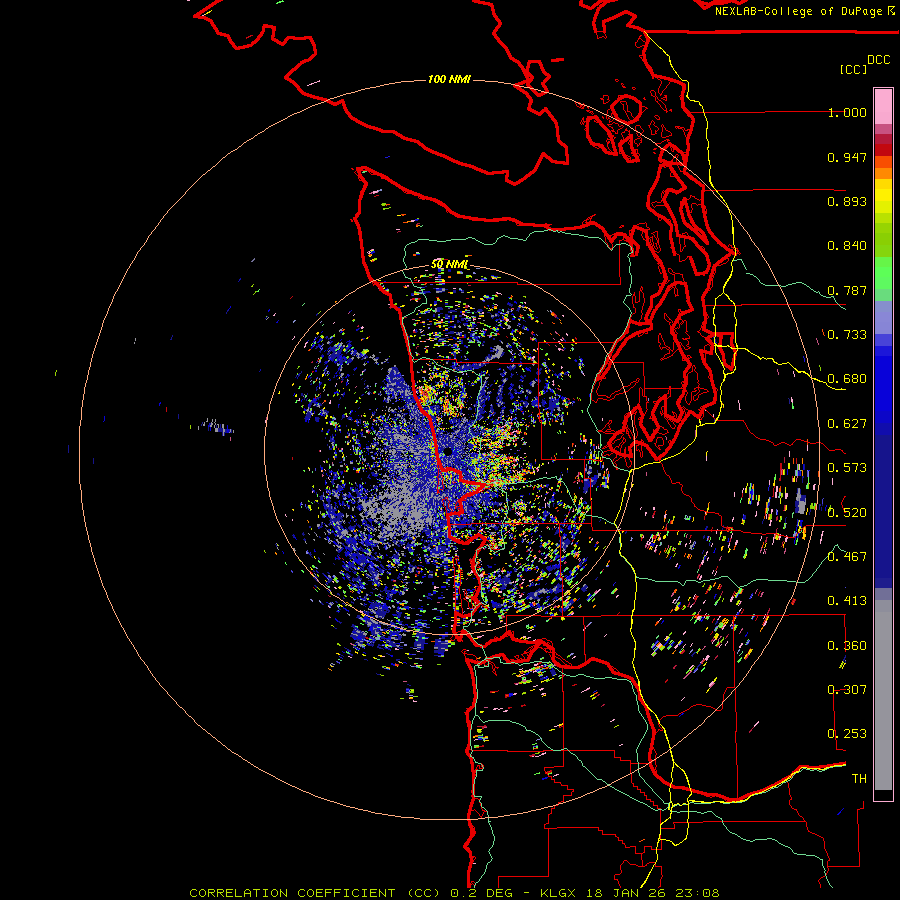Click the 0.840 scale value
Viewport: 900px width, 900px height.
point(847,246)
